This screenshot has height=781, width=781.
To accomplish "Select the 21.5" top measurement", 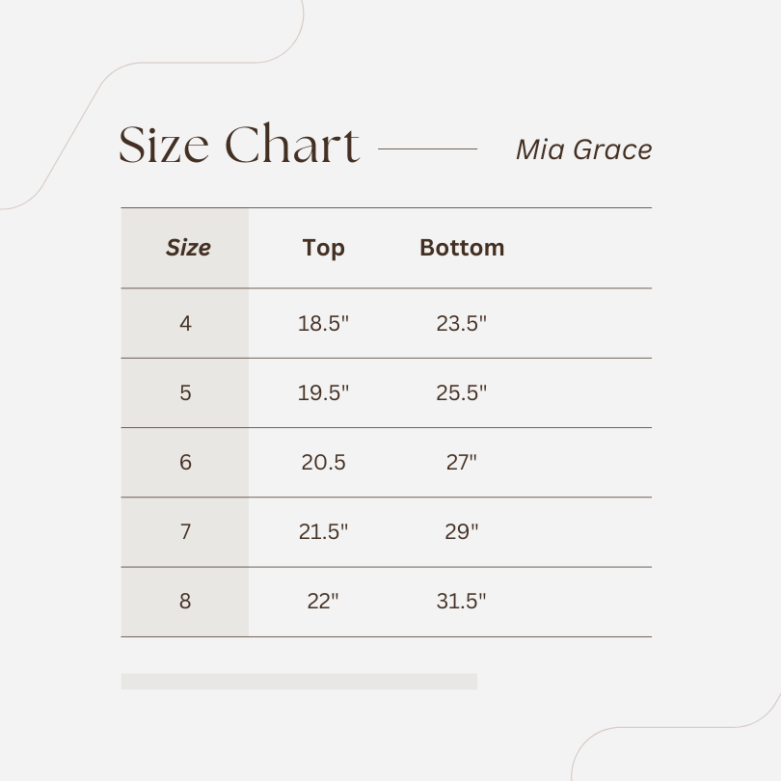I will (x=323, y=532).
